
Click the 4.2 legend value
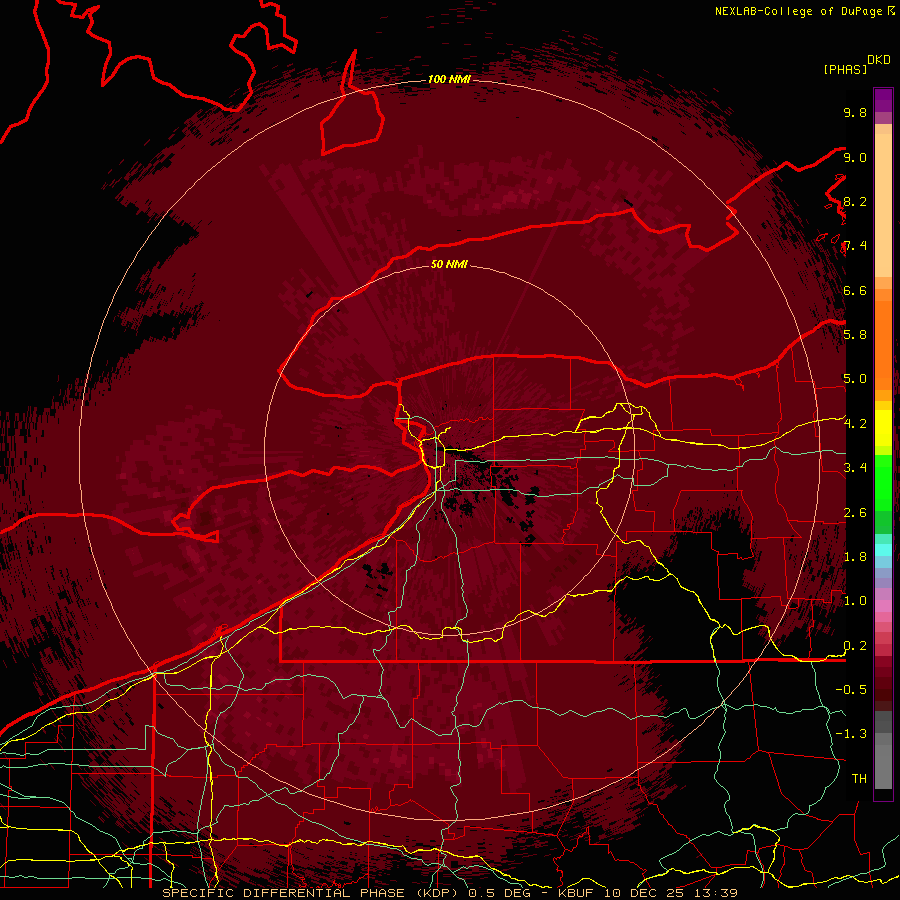(855, 424)
